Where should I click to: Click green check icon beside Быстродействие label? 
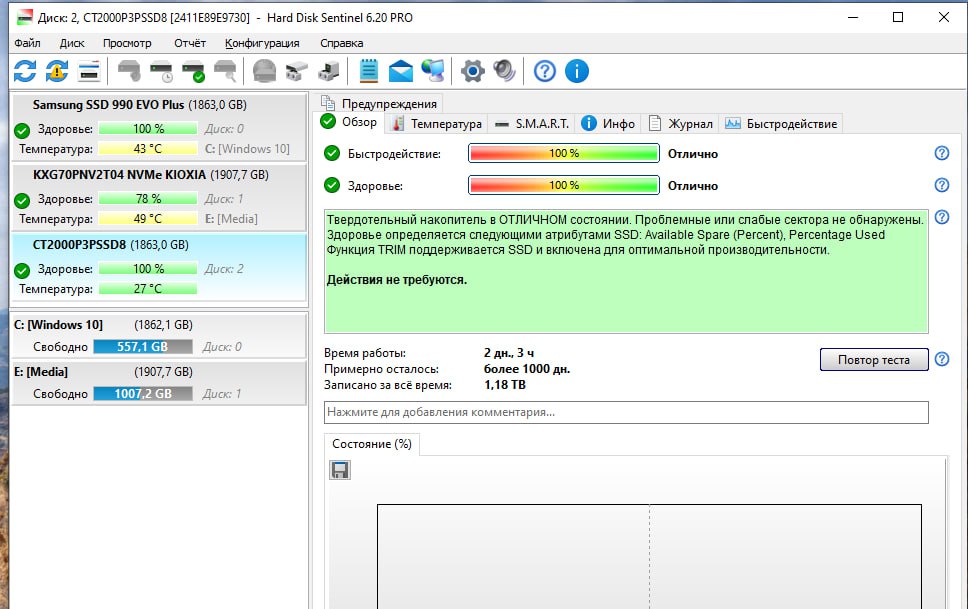pos(332,153)
